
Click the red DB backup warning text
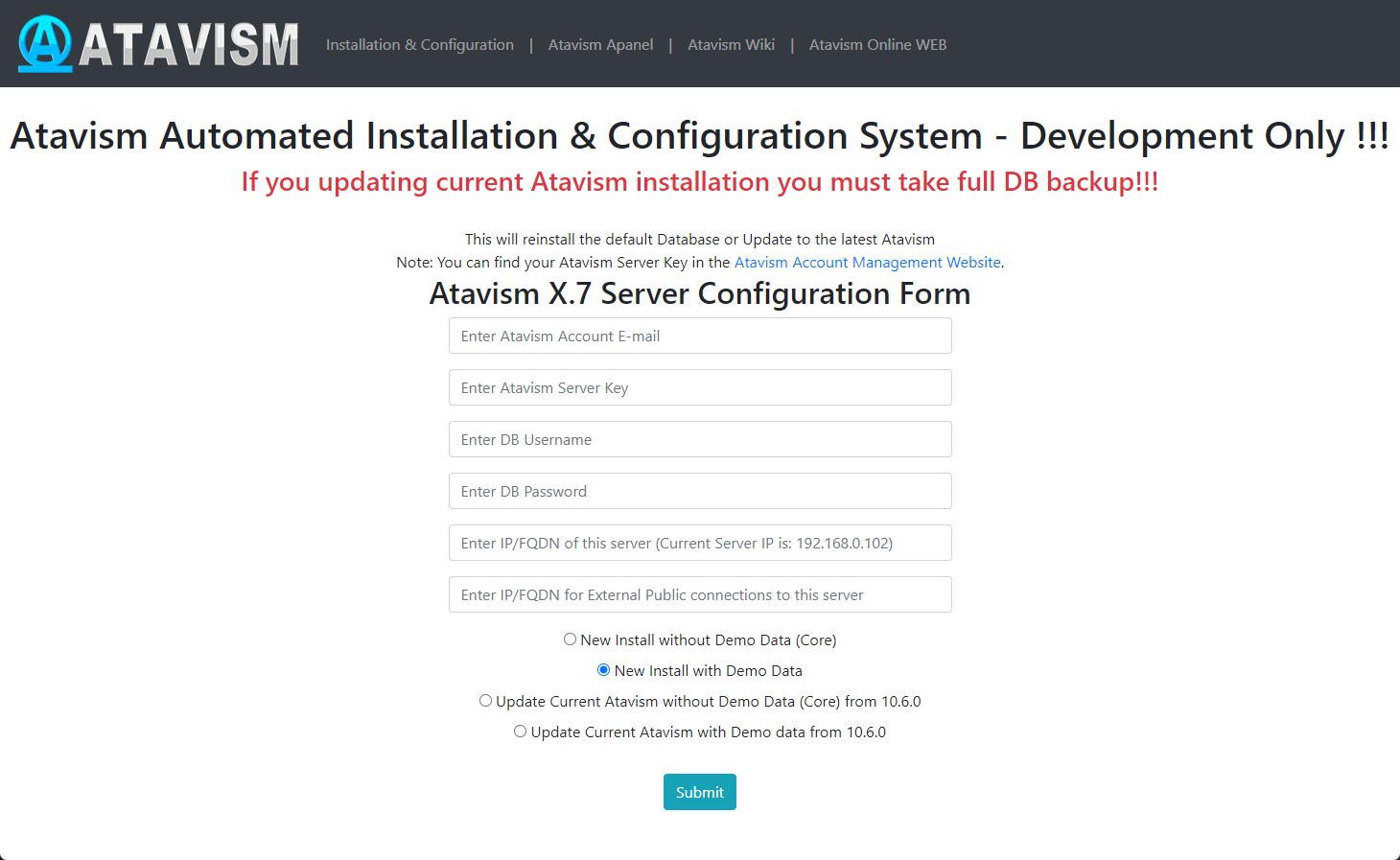coord(700,182)
